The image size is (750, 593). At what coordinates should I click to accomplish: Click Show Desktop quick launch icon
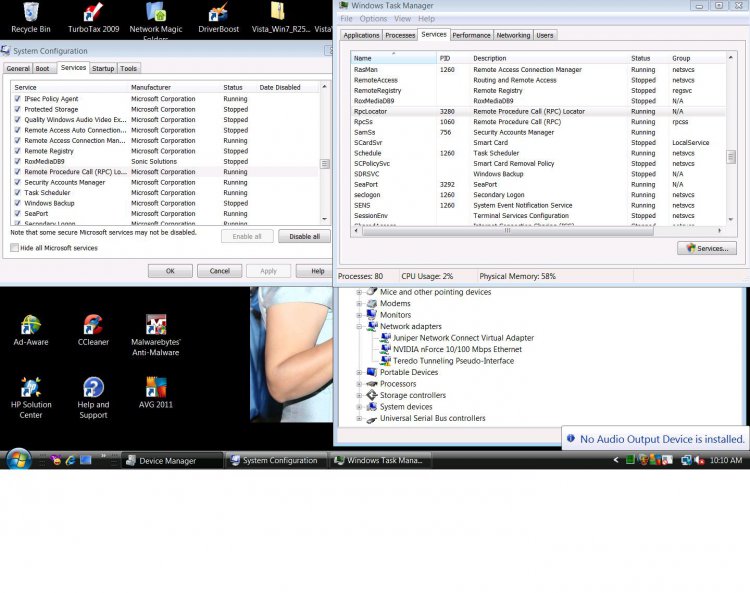(86, 460)
